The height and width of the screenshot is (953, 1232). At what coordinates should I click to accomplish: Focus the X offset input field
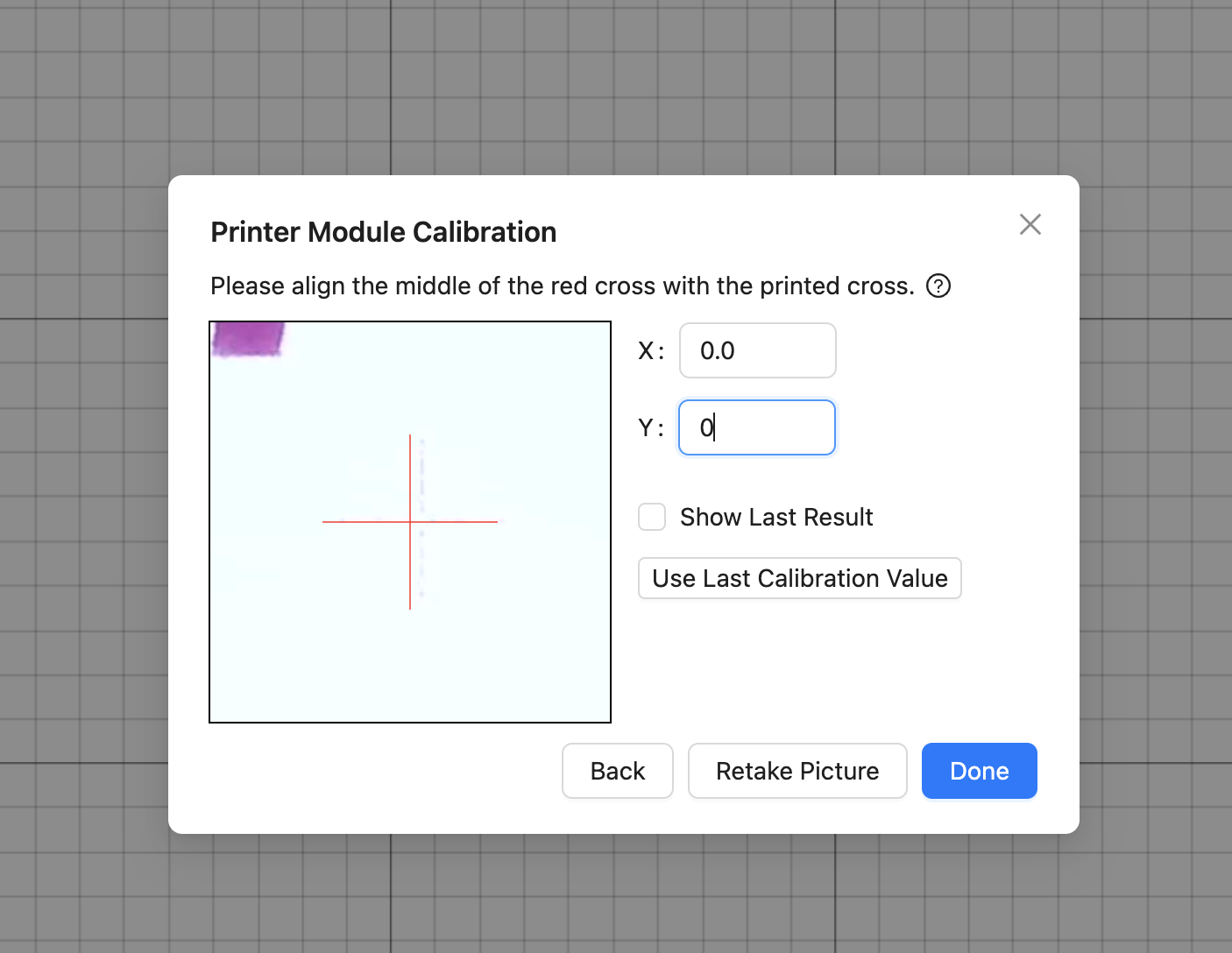758,350
